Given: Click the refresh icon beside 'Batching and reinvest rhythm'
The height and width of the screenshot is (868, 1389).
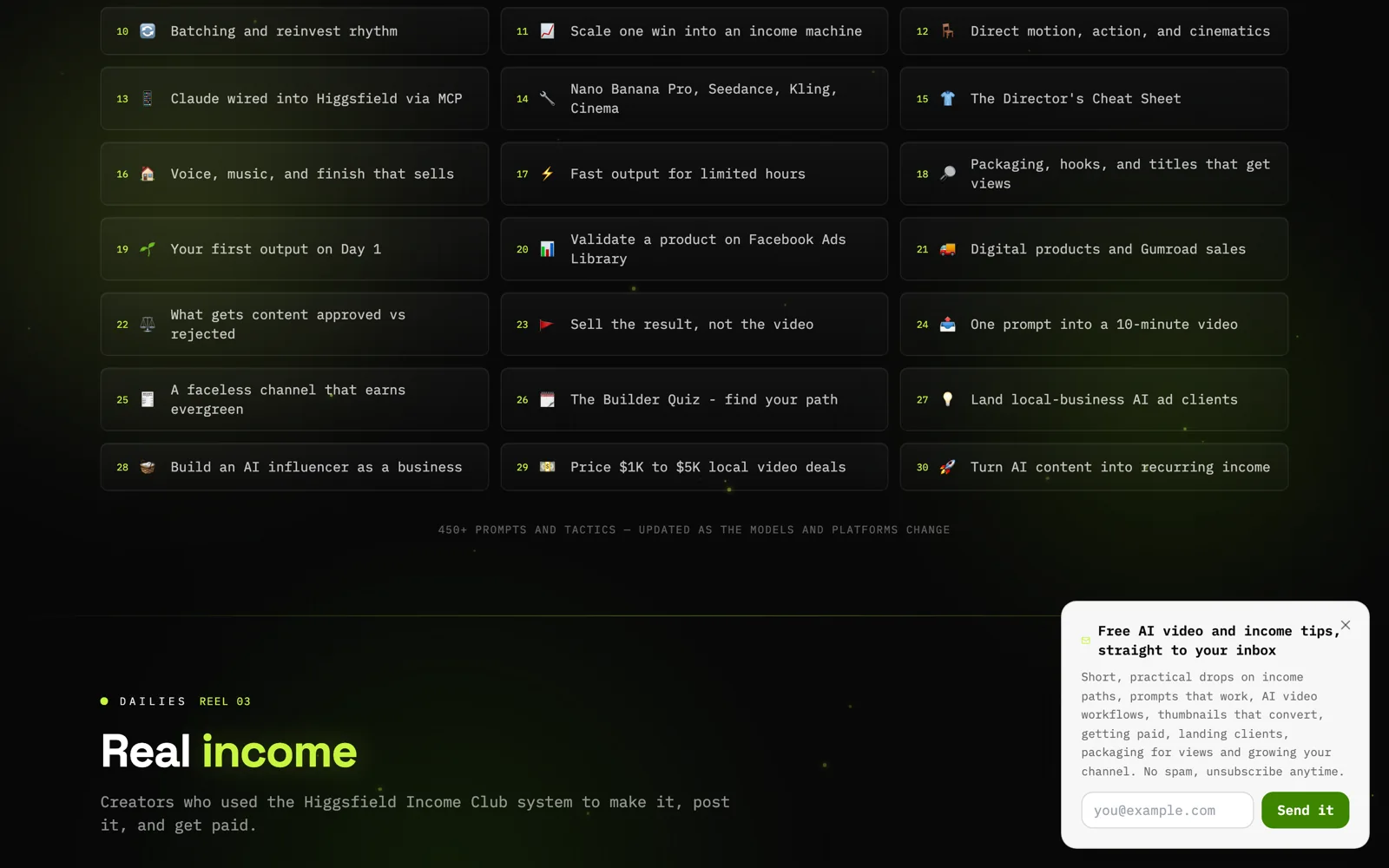Looking at the screenshot, I should tap(148, 31).
